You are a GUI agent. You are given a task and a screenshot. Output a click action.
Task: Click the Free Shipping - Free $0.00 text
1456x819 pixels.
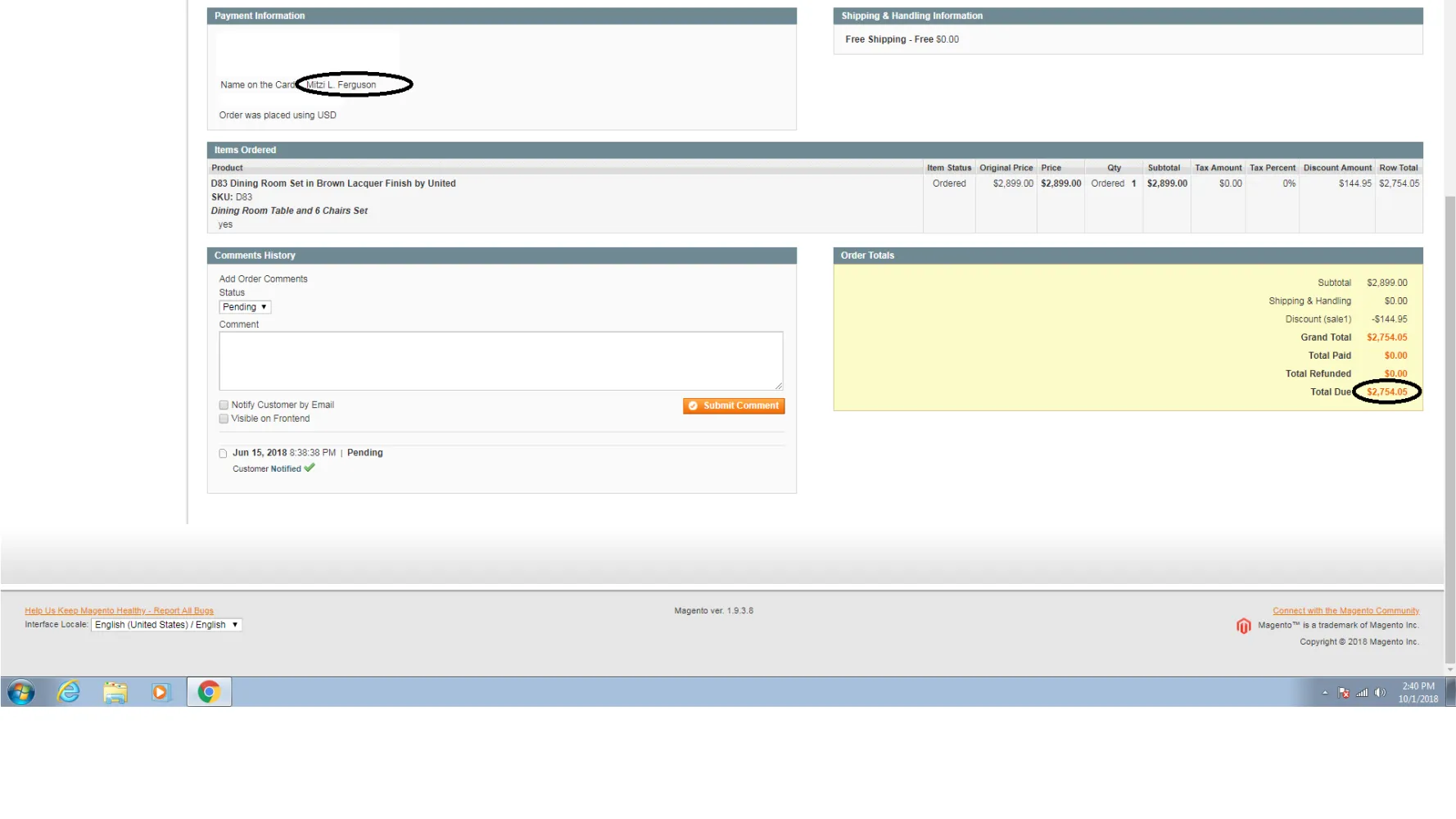click(x=902, y=39)
